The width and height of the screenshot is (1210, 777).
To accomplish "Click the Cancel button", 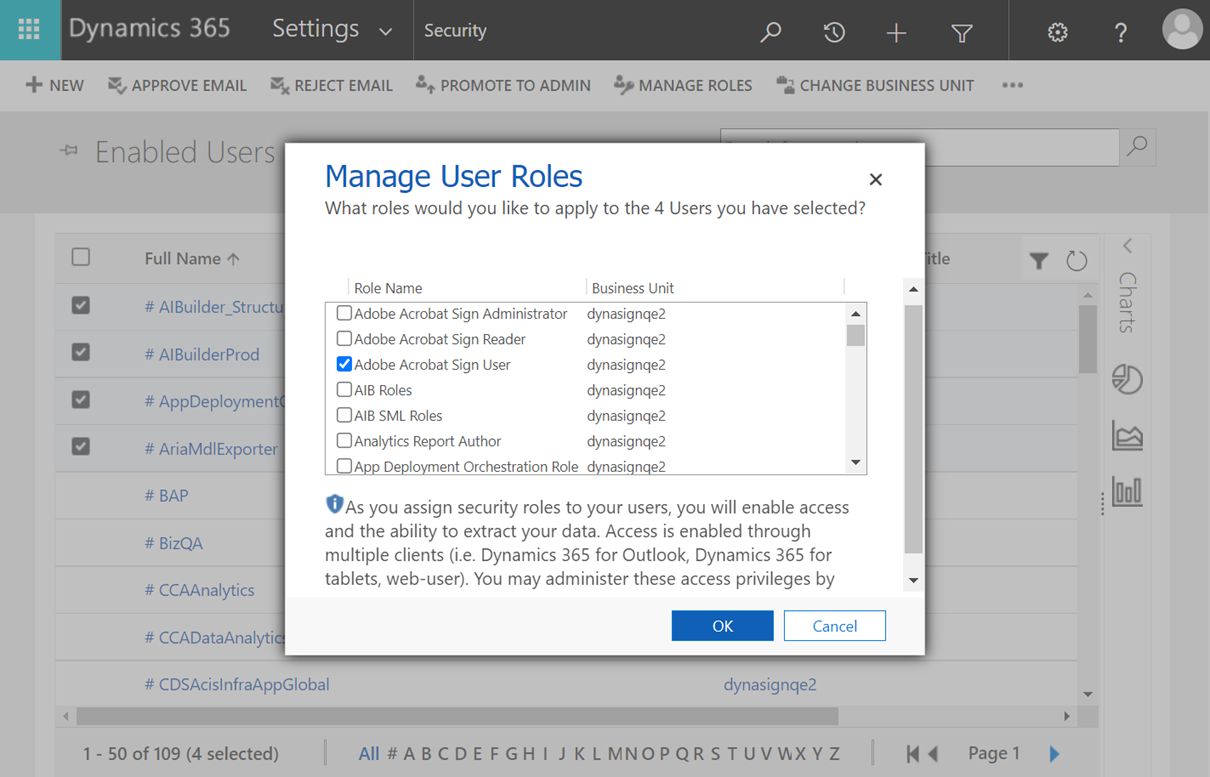I will point(835,626).
